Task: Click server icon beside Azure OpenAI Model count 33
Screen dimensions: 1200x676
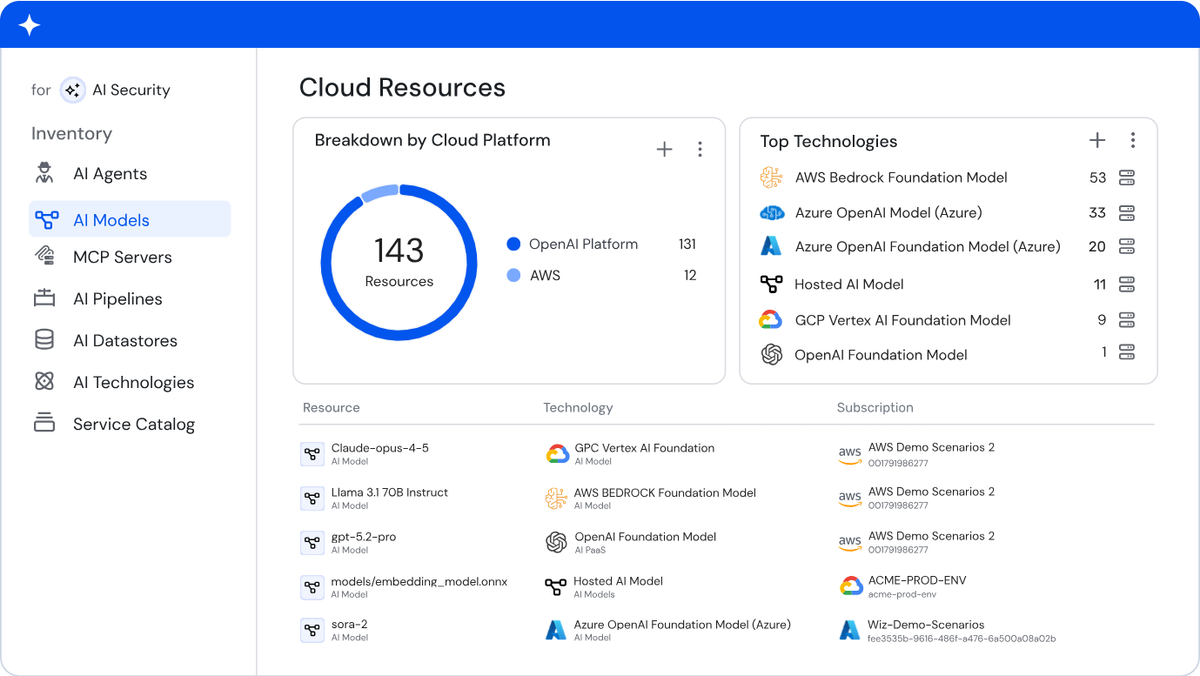Action: click(x=1127, y=213)
